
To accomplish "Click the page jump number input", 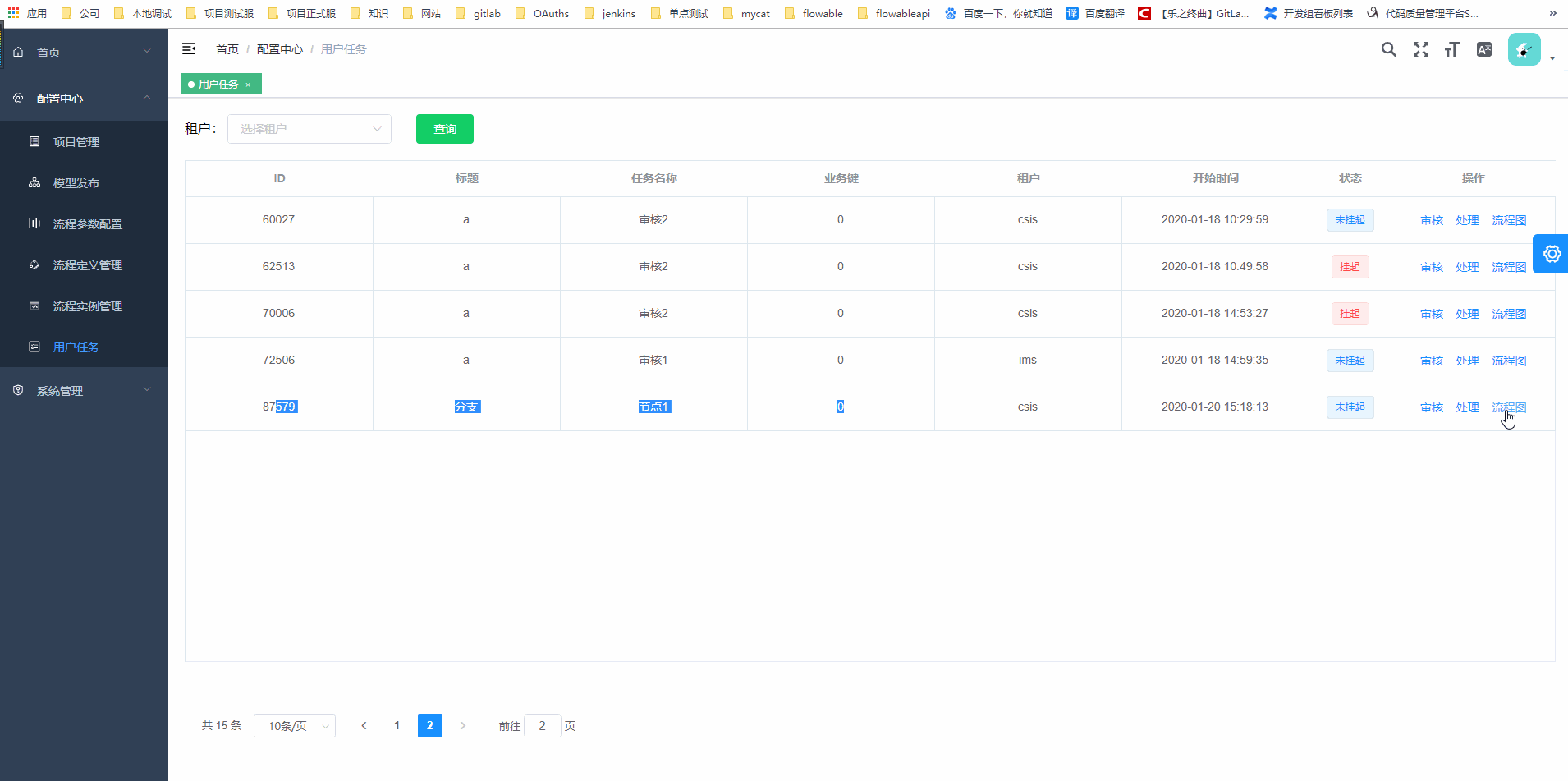I will point(542,726).
